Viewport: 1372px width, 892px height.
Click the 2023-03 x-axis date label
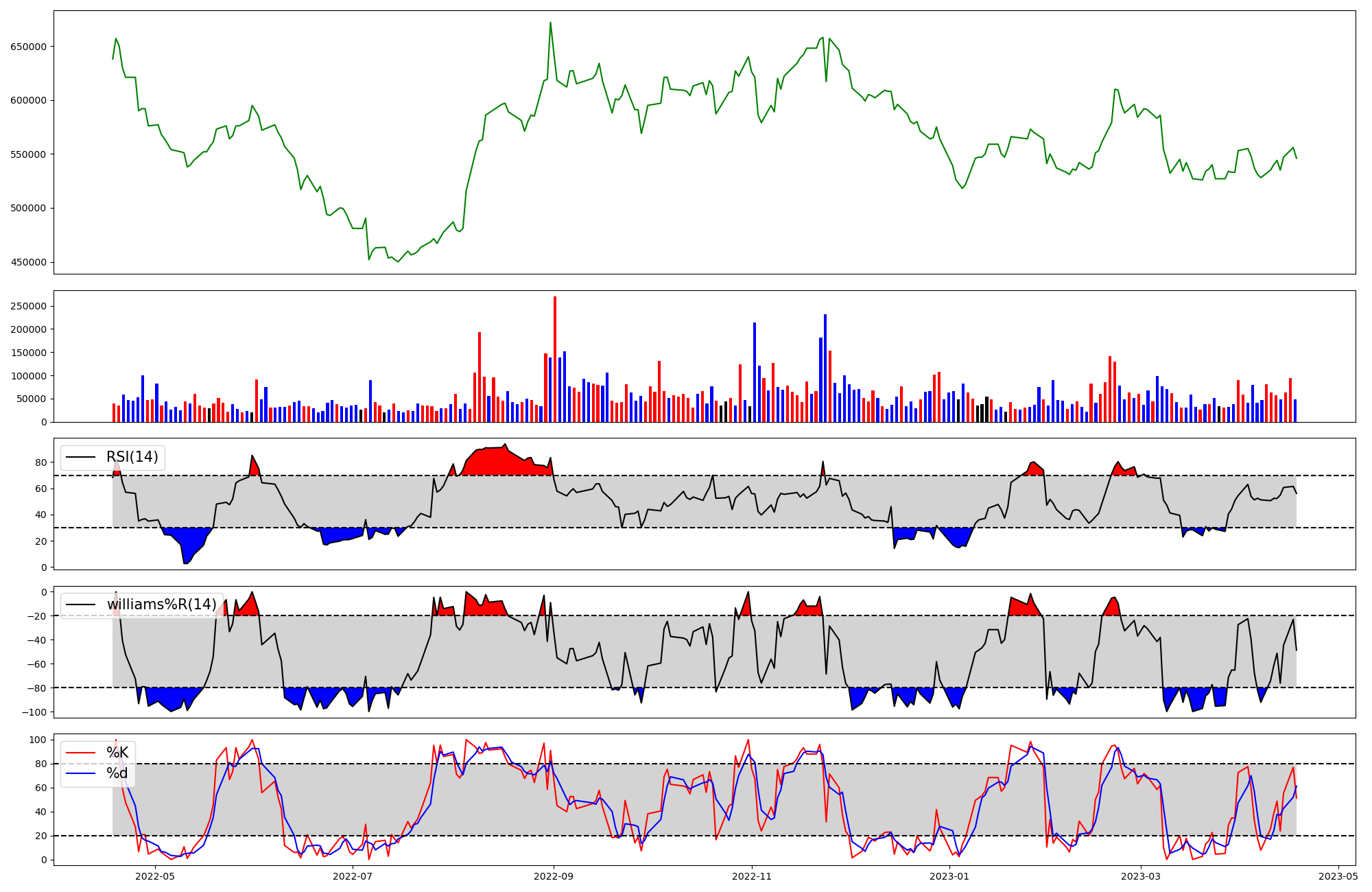click(x=1140, y=876)
